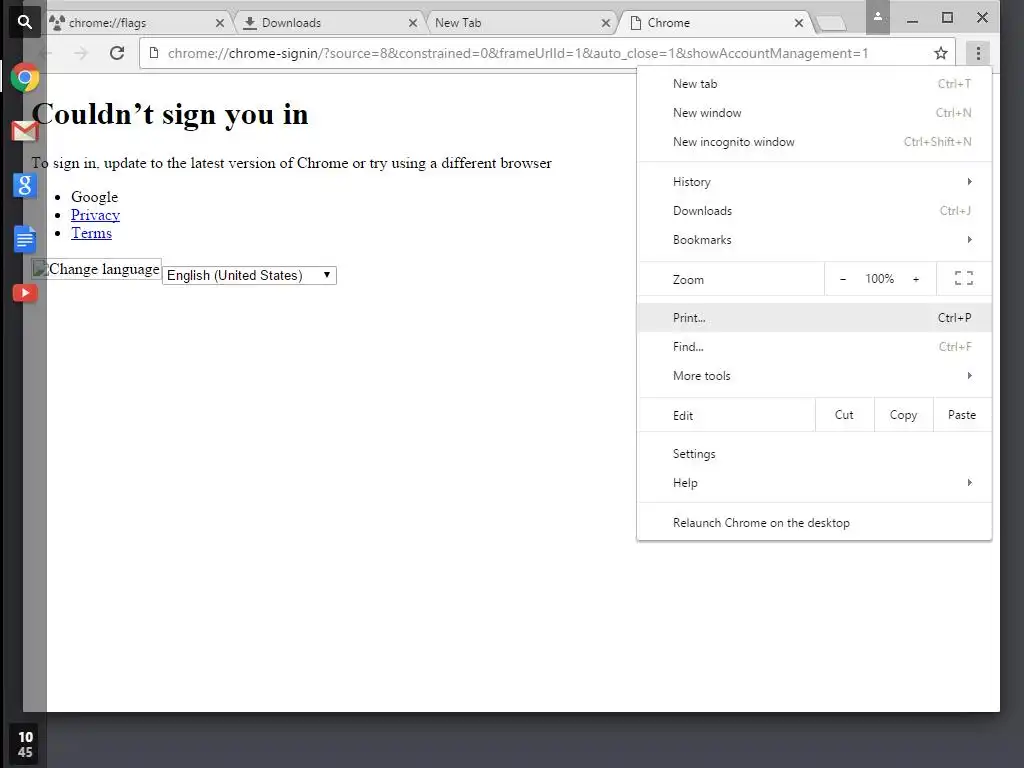Bookmark this page with the star

(x=940, y=53)
